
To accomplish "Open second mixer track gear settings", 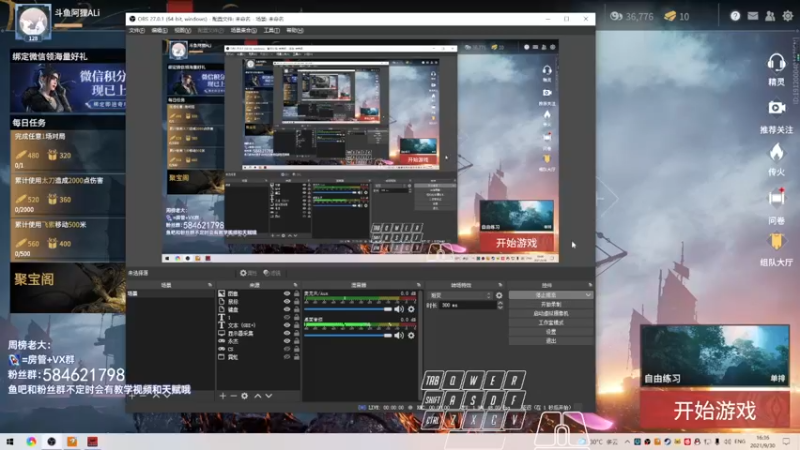I will (x=411, y=335).
